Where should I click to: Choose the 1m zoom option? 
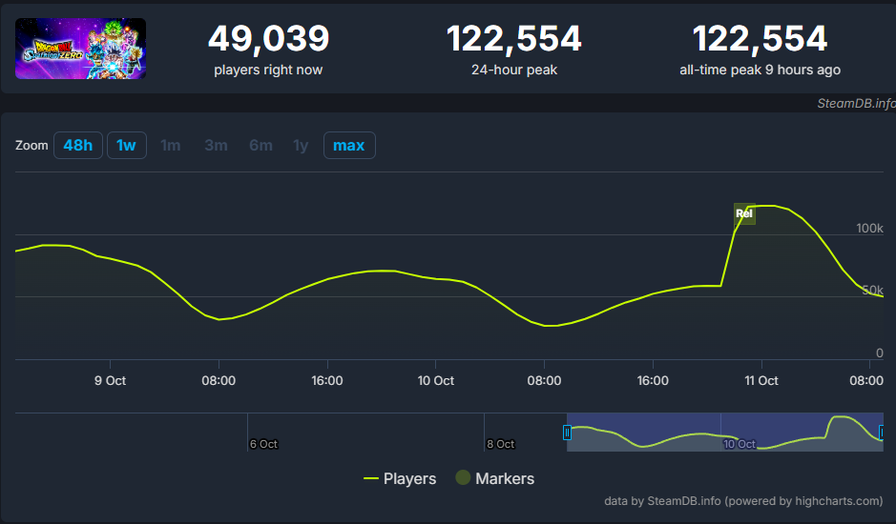point(171,145)
